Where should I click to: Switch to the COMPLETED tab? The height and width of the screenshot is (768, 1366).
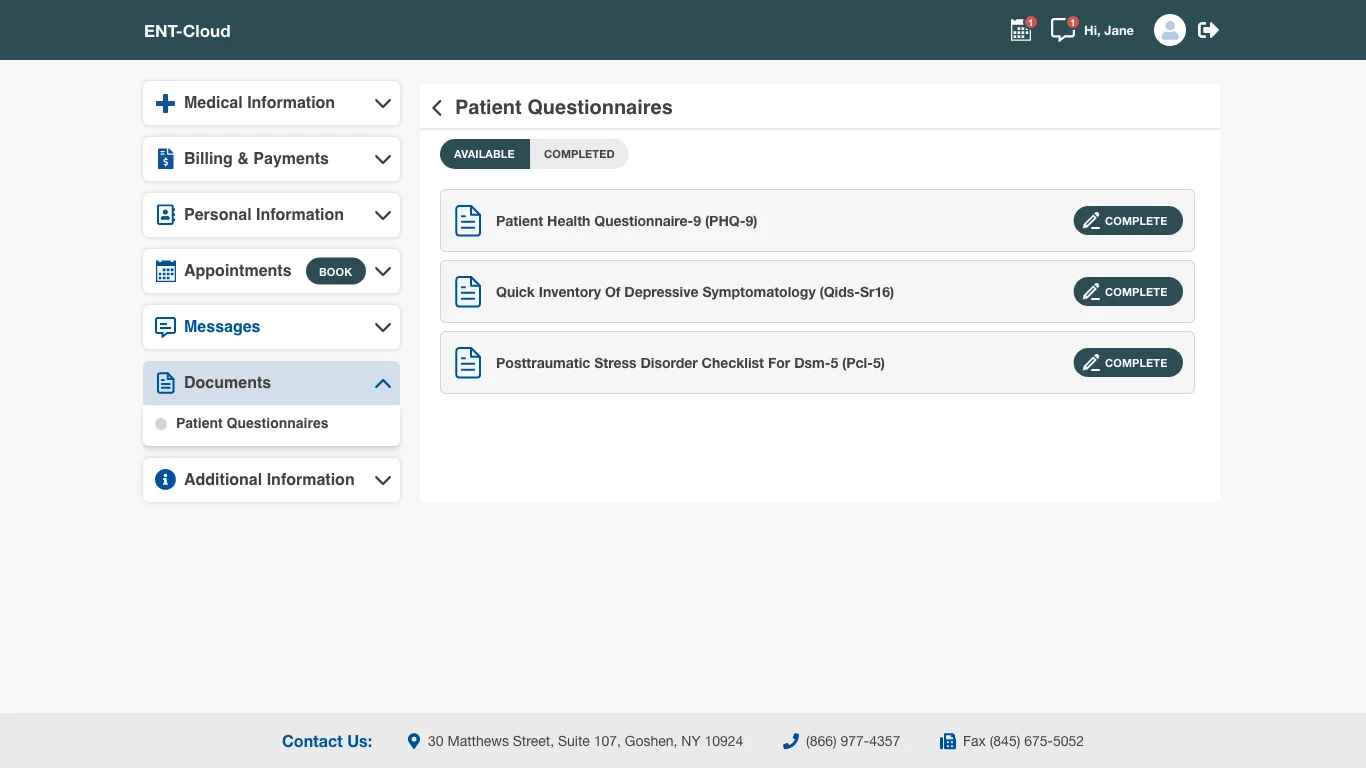pyautogui.click(x=579, y=154)
